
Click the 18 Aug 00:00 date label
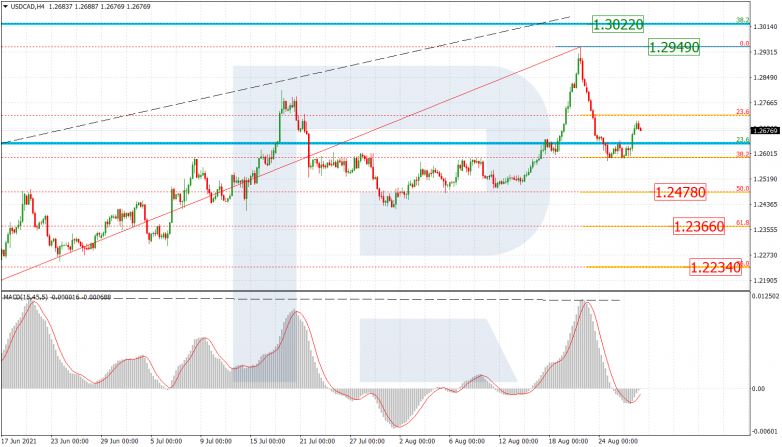tap(570, 442)
